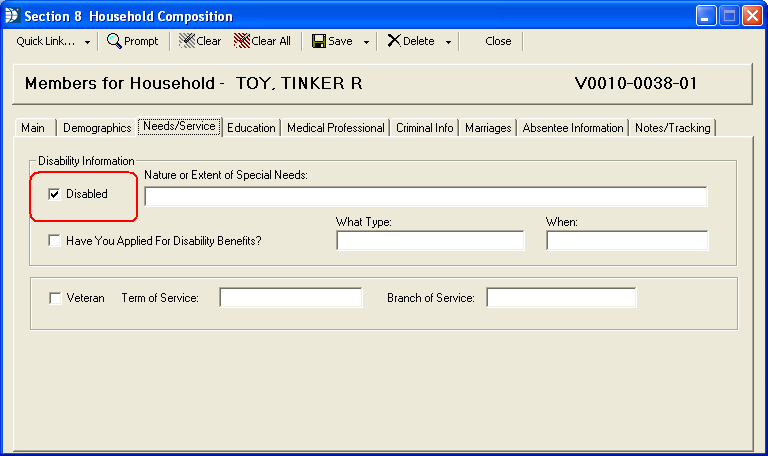768x456 pixels.
Task: Click the Branch of Service field
Action: (561, 297)
